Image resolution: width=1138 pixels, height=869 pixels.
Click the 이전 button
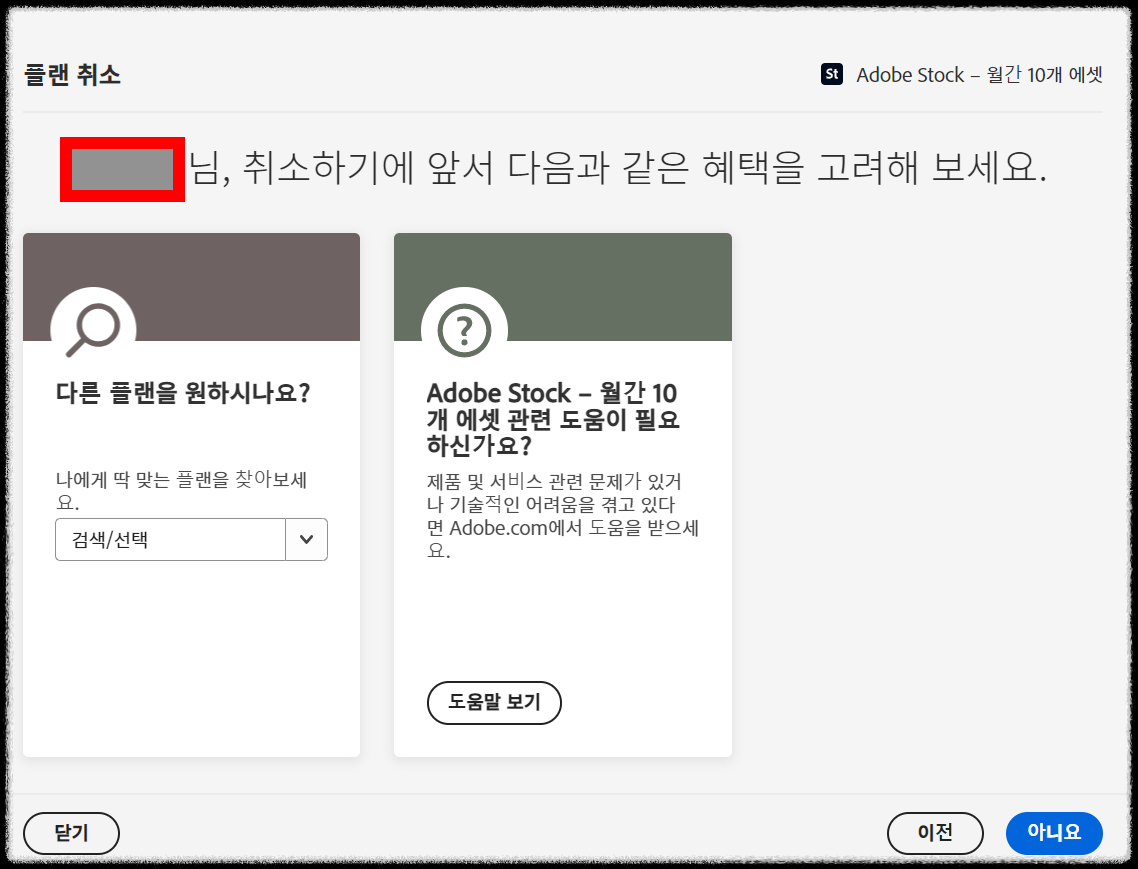(x=935, y=833)
